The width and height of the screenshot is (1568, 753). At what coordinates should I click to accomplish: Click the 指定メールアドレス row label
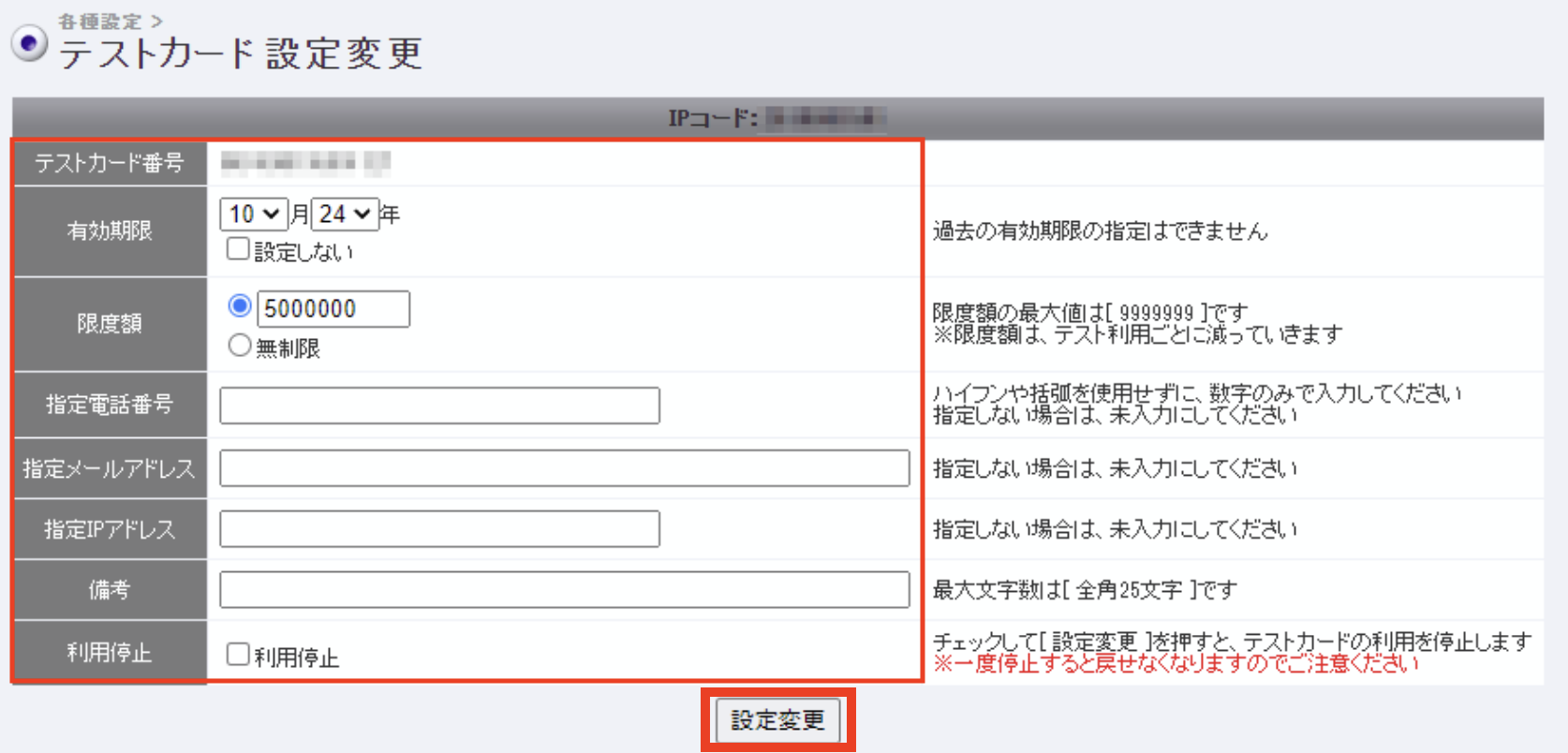(x=110, y=467)
